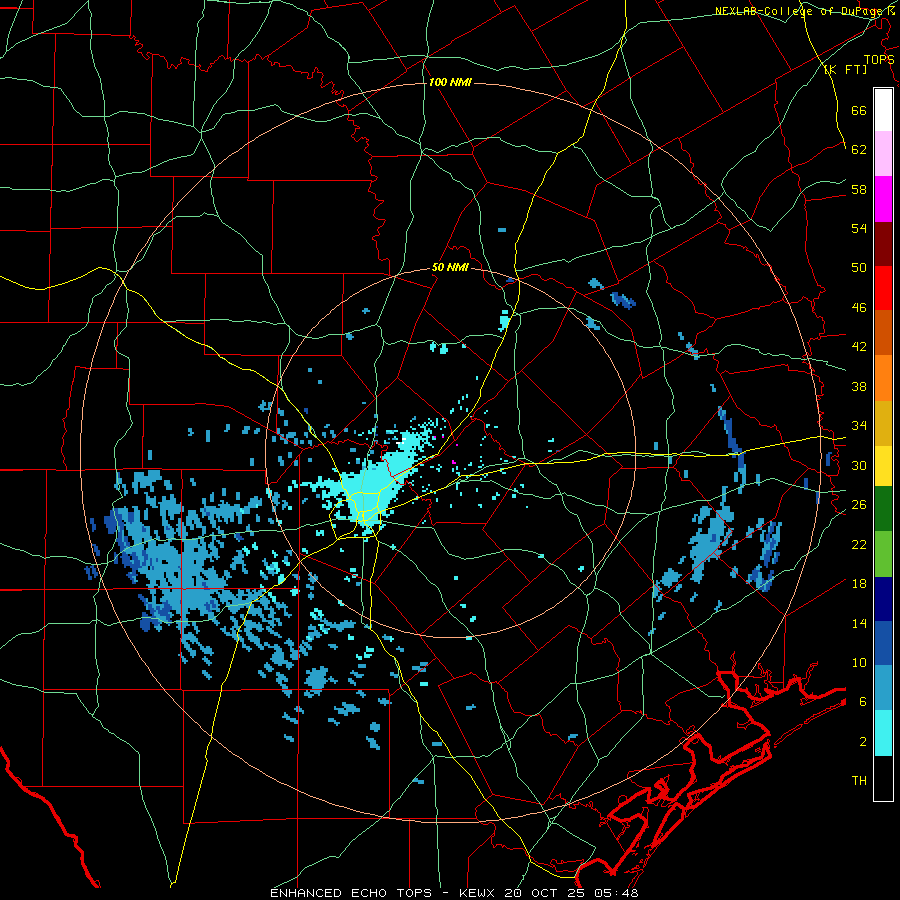Click the light pink legend swatch

tap(883, 153)
